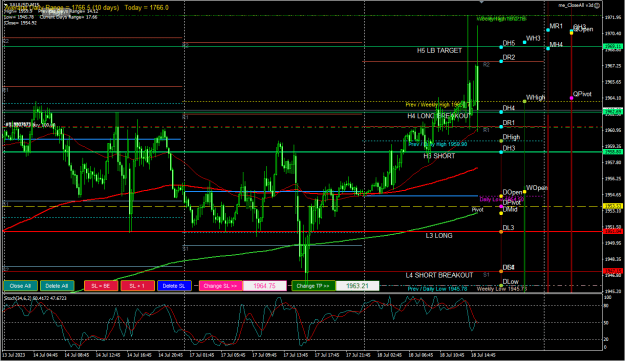625x361 pixels.
Task: Click the WOpen weekly level label
Action: tap(537, 188)
